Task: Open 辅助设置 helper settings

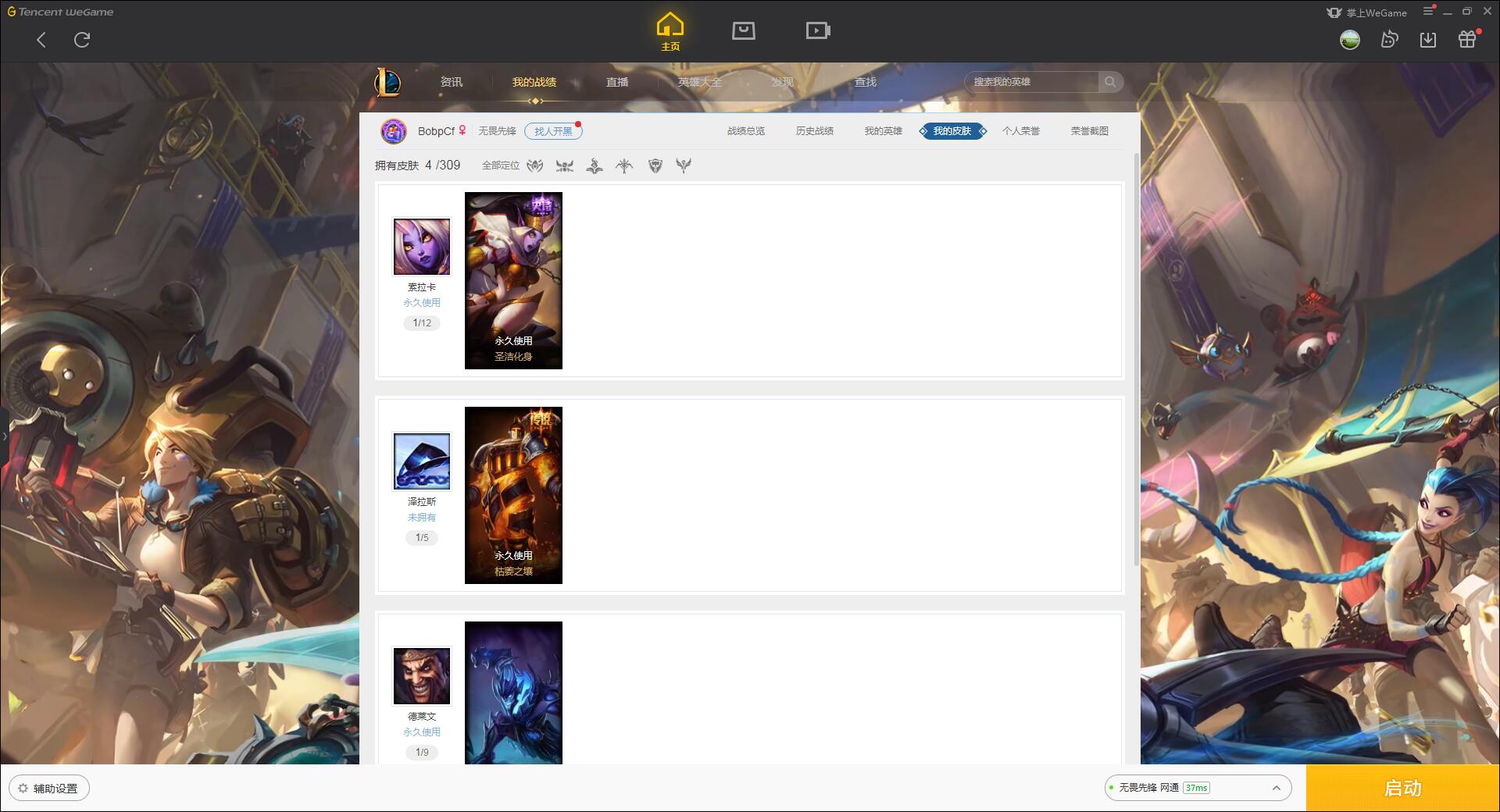Action: [49, 789]
